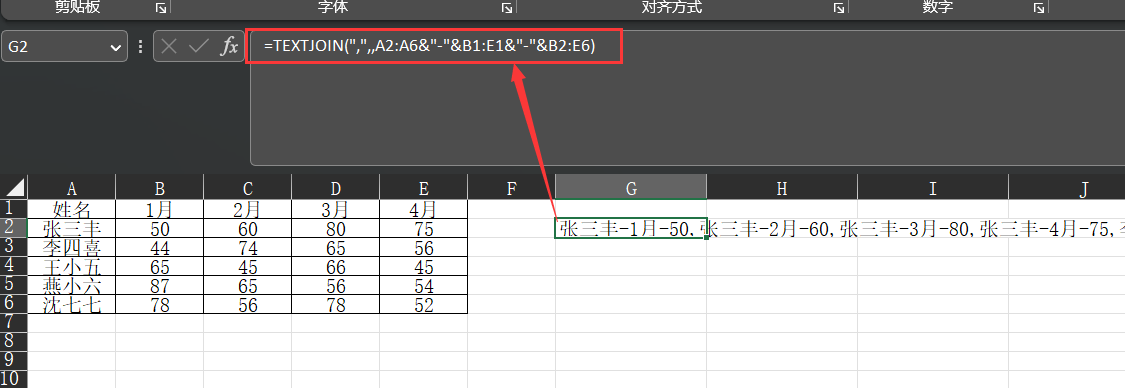Select the cell with 王小五
This screenshot has height=388, width=1125.
[x=72, y=266]
